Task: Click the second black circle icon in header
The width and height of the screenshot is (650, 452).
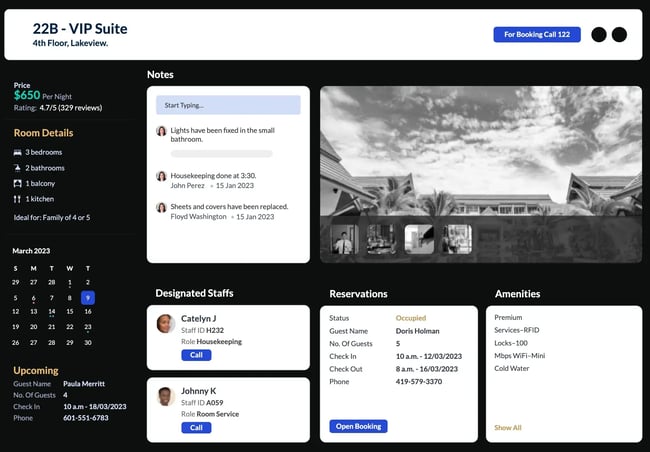Action: point(619,34)
